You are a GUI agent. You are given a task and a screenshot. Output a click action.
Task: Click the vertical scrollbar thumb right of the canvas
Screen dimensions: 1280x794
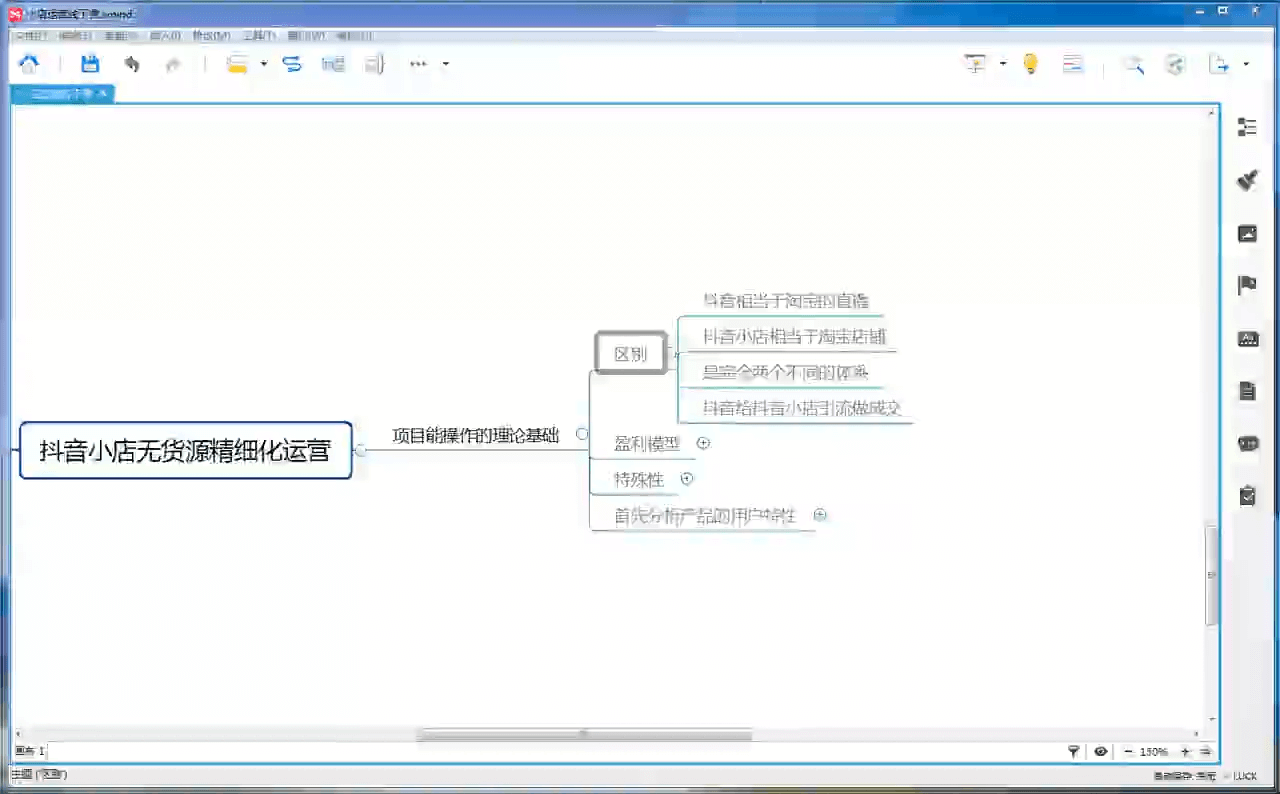point(1213,574)
